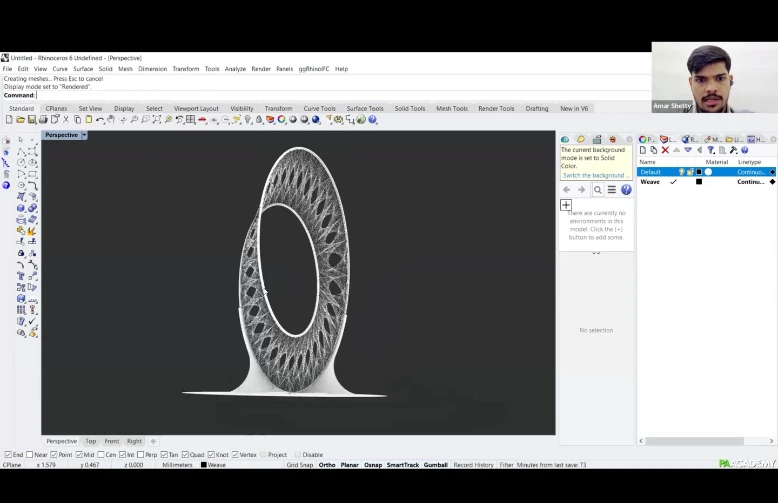
Task: Open the Environments panel hamburger menu
Action: [x=612, y=190]
